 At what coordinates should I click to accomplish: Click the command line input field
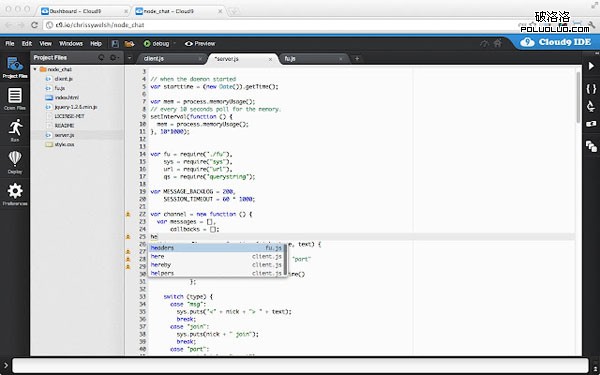pos(300,365)
